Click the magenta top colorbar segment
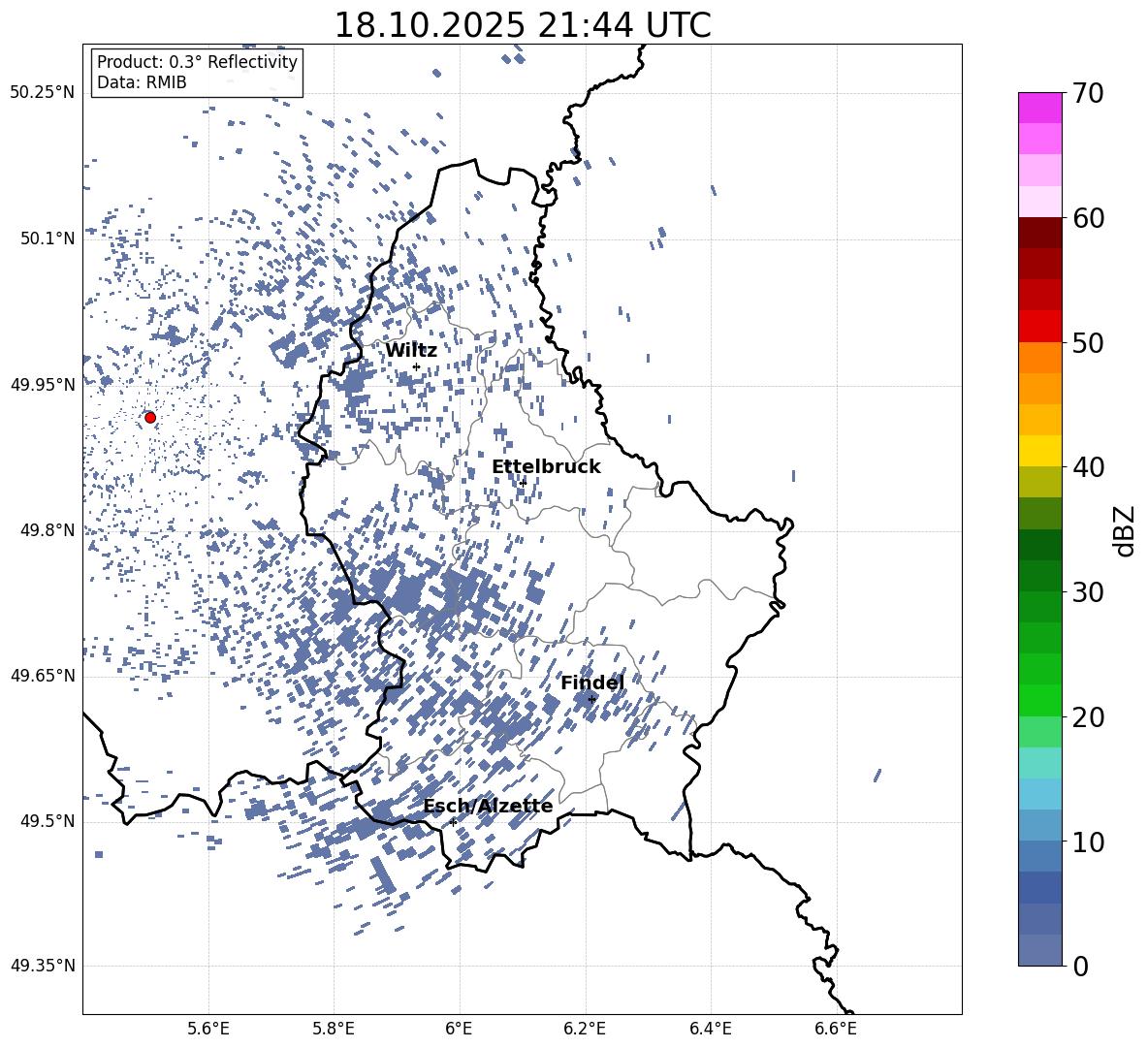Image resolution: width=1148 pixels, height=1048 pixels. [1039, 109]
